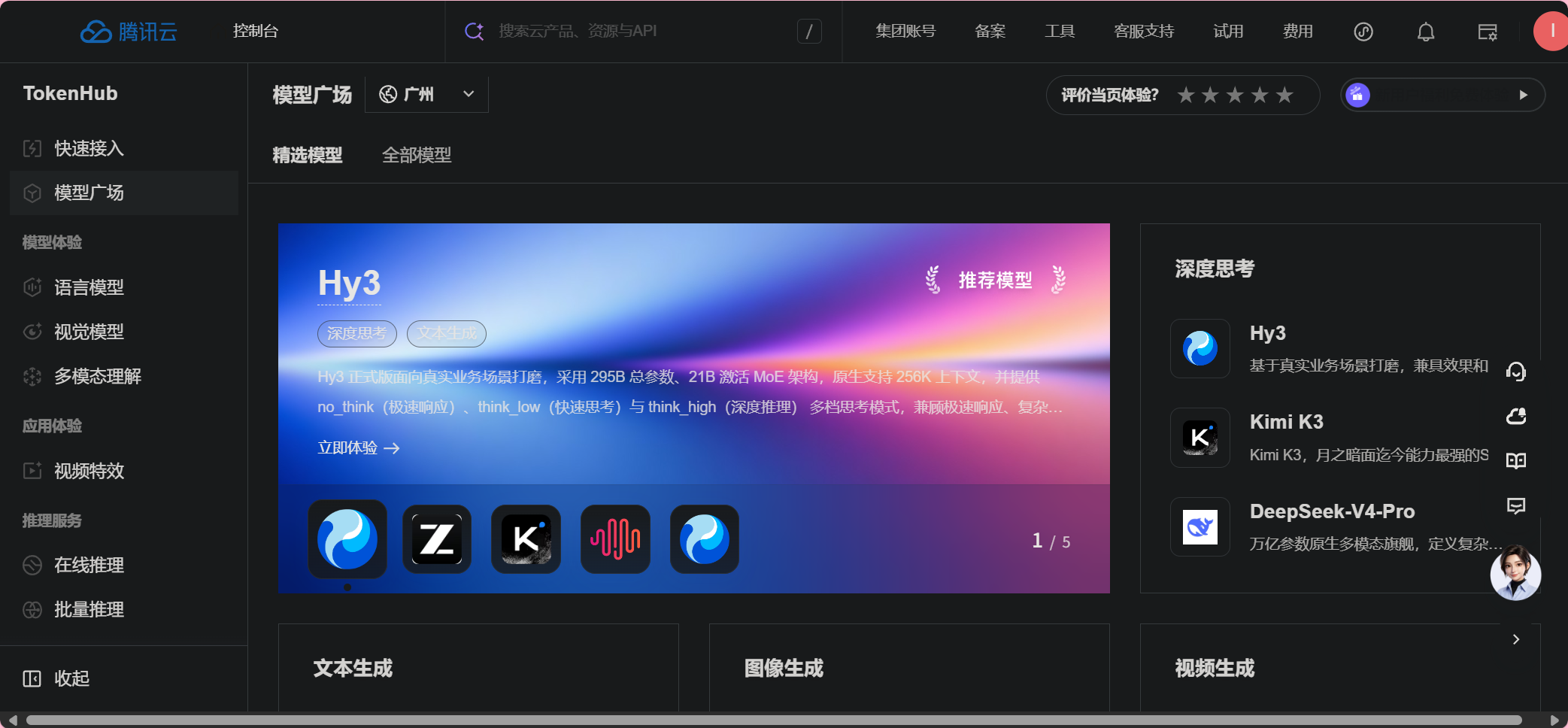
Task: Rate the page one star
Action: [x=1186, y=96]
